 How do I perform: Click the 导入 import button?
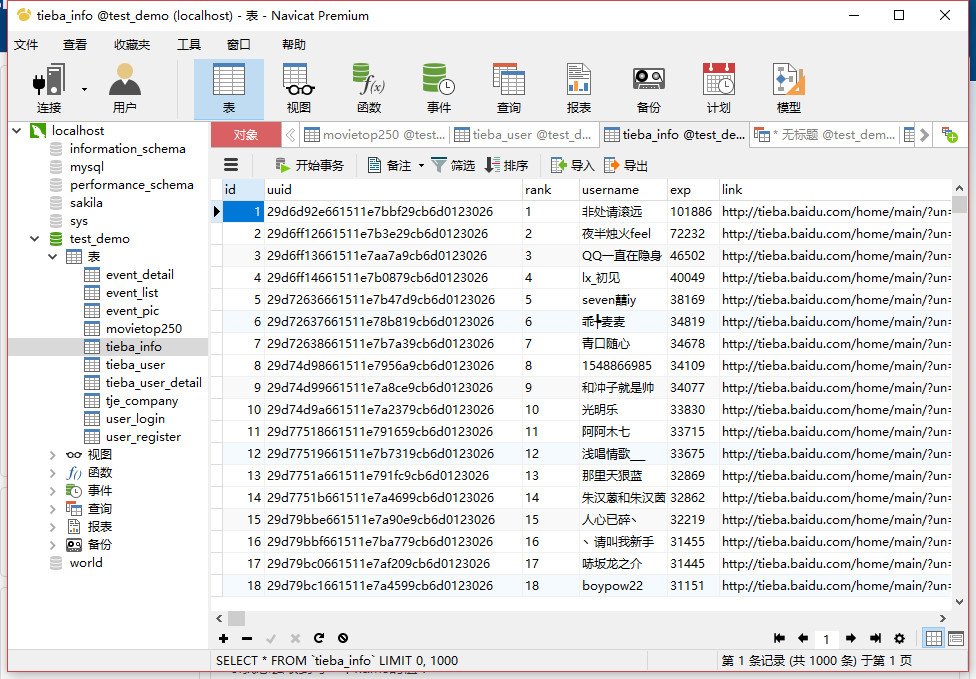(573, 166)
